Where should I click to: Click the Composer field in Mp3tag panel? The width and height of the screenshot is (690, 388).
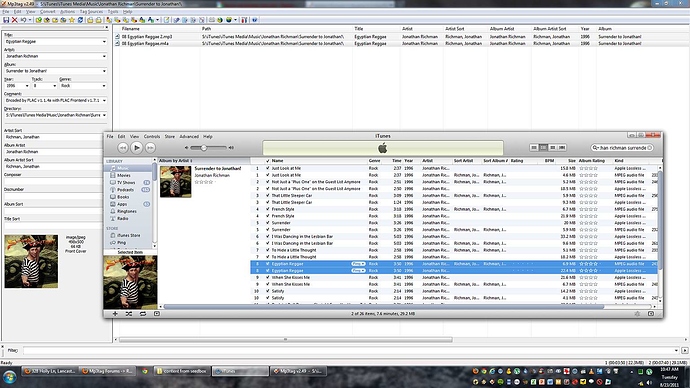(53, 181)
